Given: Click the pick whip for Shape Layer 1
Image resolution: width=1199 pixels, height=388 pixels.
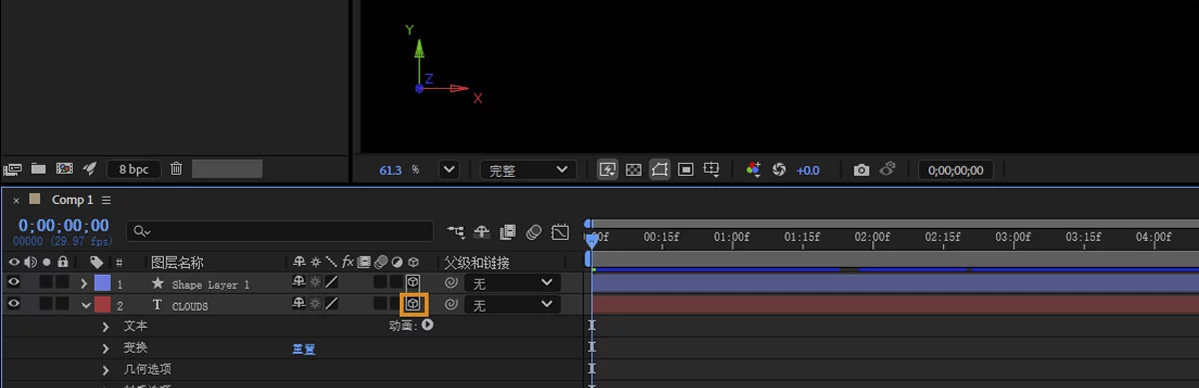Looking at the screenshot, I should pyautogui.click(x=451, y=283).
